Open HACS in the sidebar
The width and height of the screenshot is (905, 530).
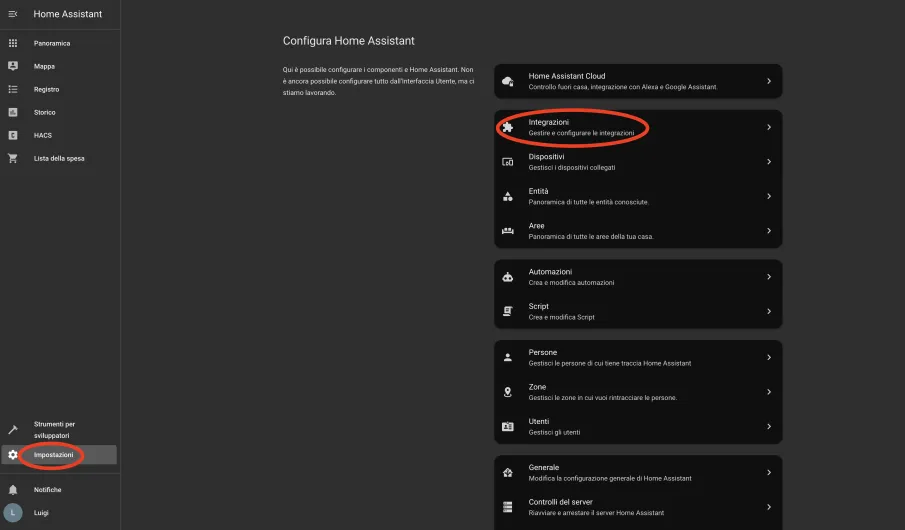click(60, 136)
